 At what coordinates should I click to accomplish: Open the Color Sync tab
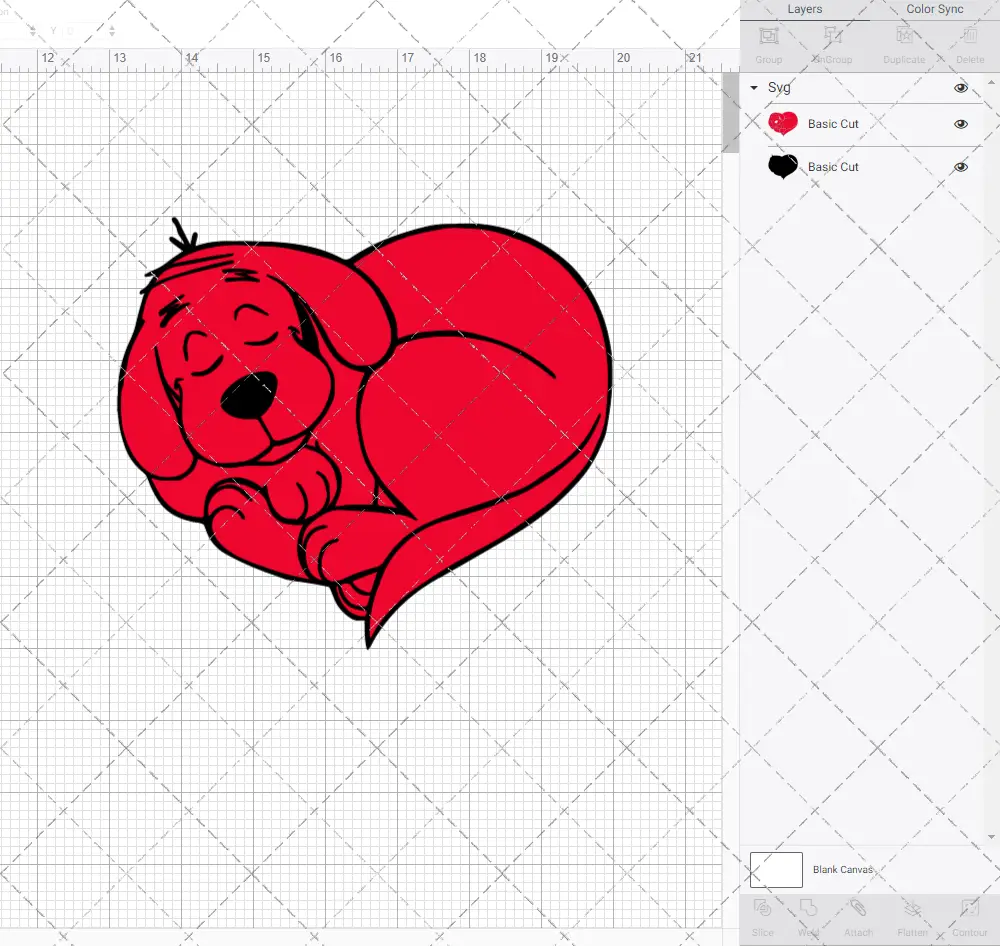click(934, 10)
